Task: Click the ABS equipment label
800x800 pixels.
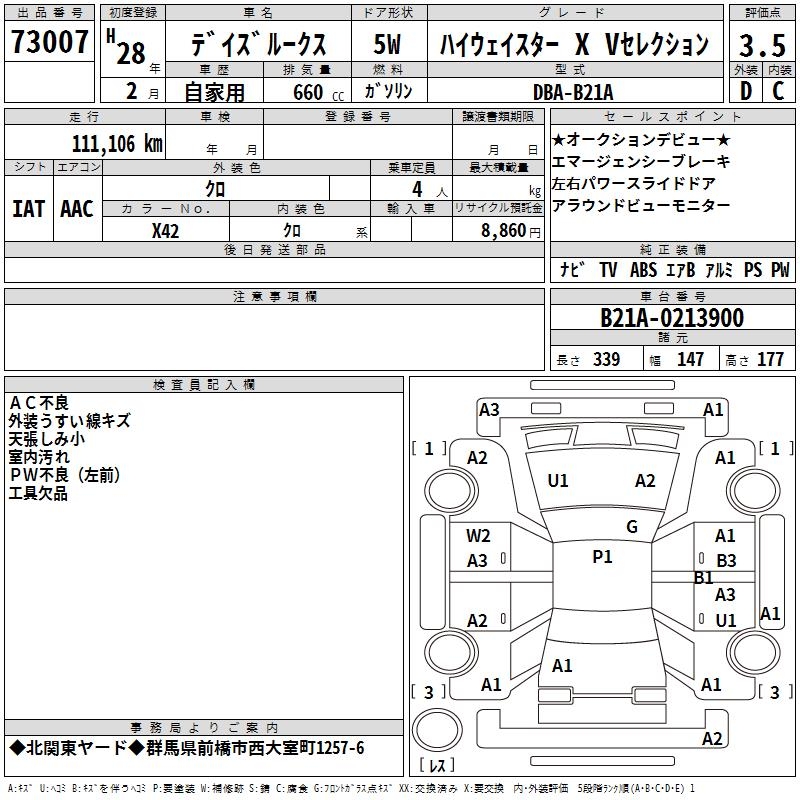Action: pyautogui.click(x=643, y=269)
